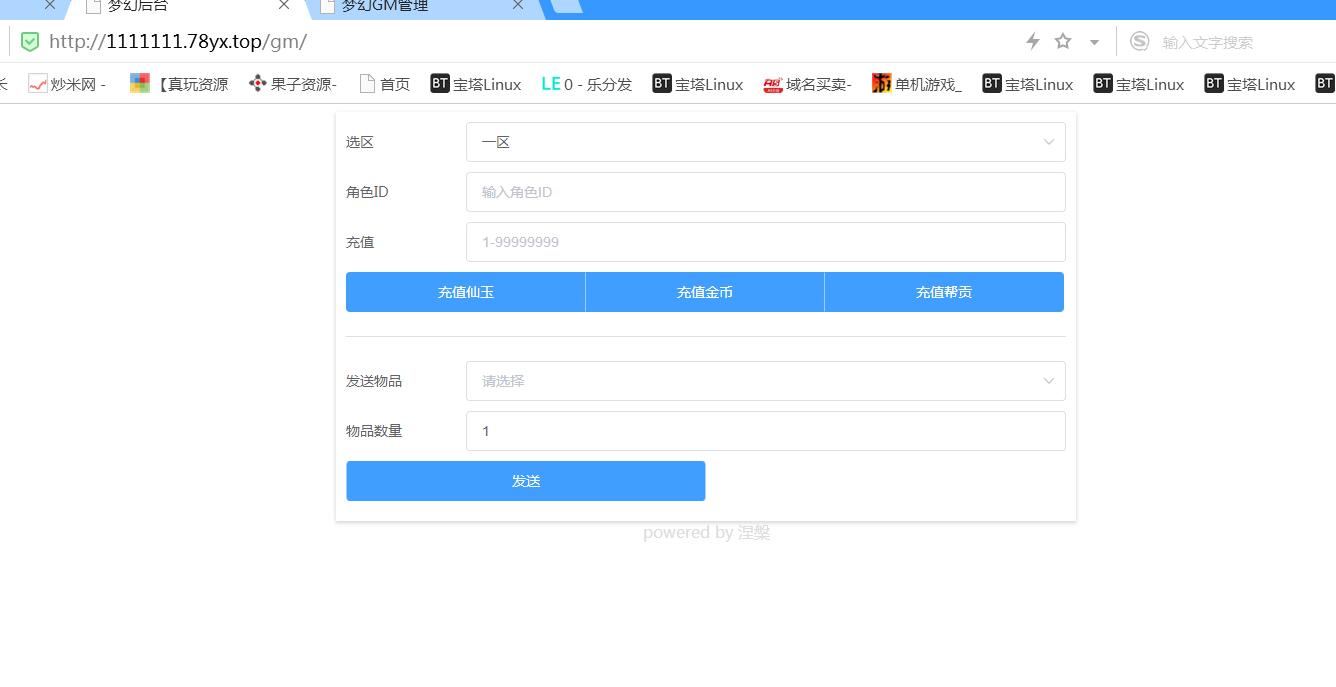Bookmark this page with the star icon
The width and height of the screenshot is (1336, 687).
[x=1063, y=42]
